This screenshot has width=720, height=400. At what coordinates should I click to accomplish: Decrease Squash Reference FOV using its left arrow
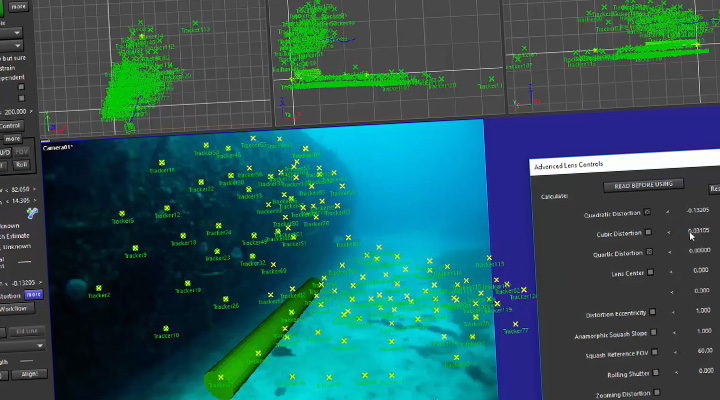[x=675, y=353]
